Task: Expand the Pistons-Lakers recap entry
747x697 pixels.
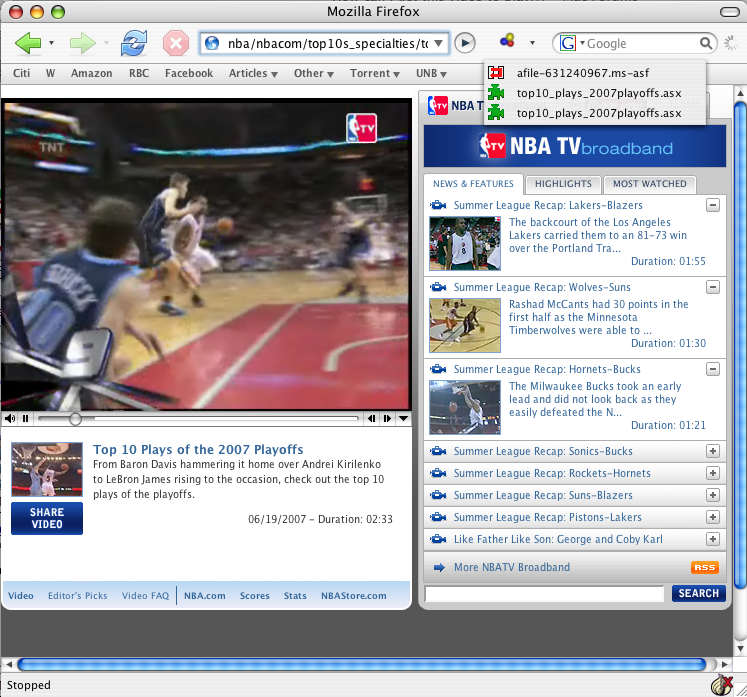Action: (x=713, y=517)
